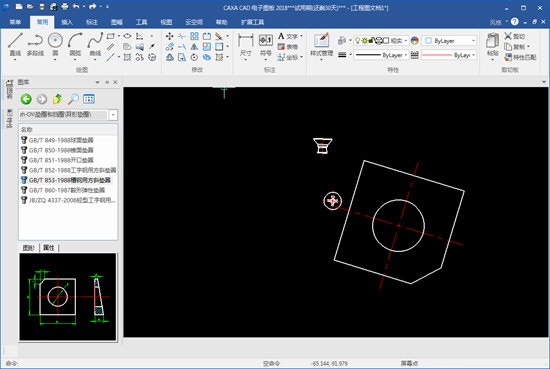Switch to the 视图 ribbon tab
Screen dimensions: 550x369
[x=166, y=22]
